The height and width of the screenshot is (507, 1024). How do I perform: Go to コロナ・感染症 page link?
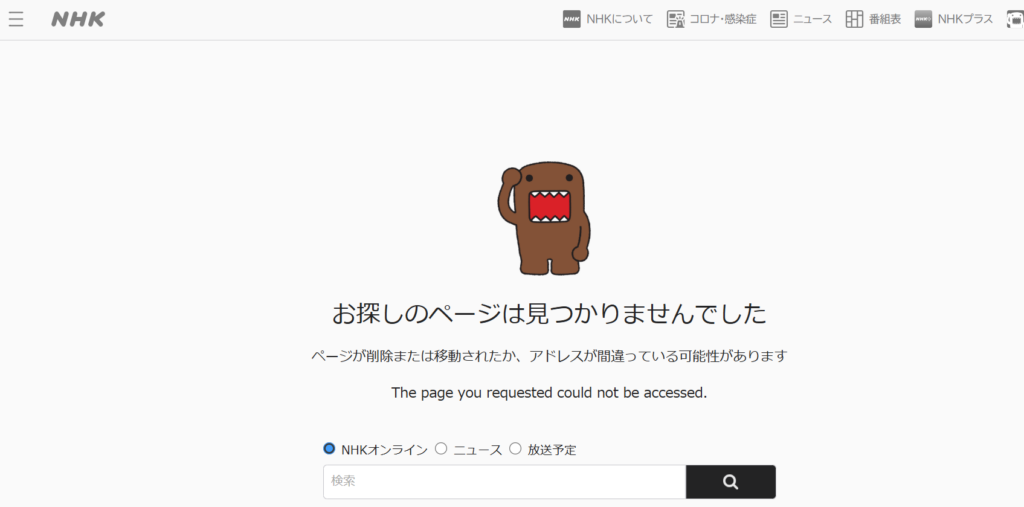[723, 19]
